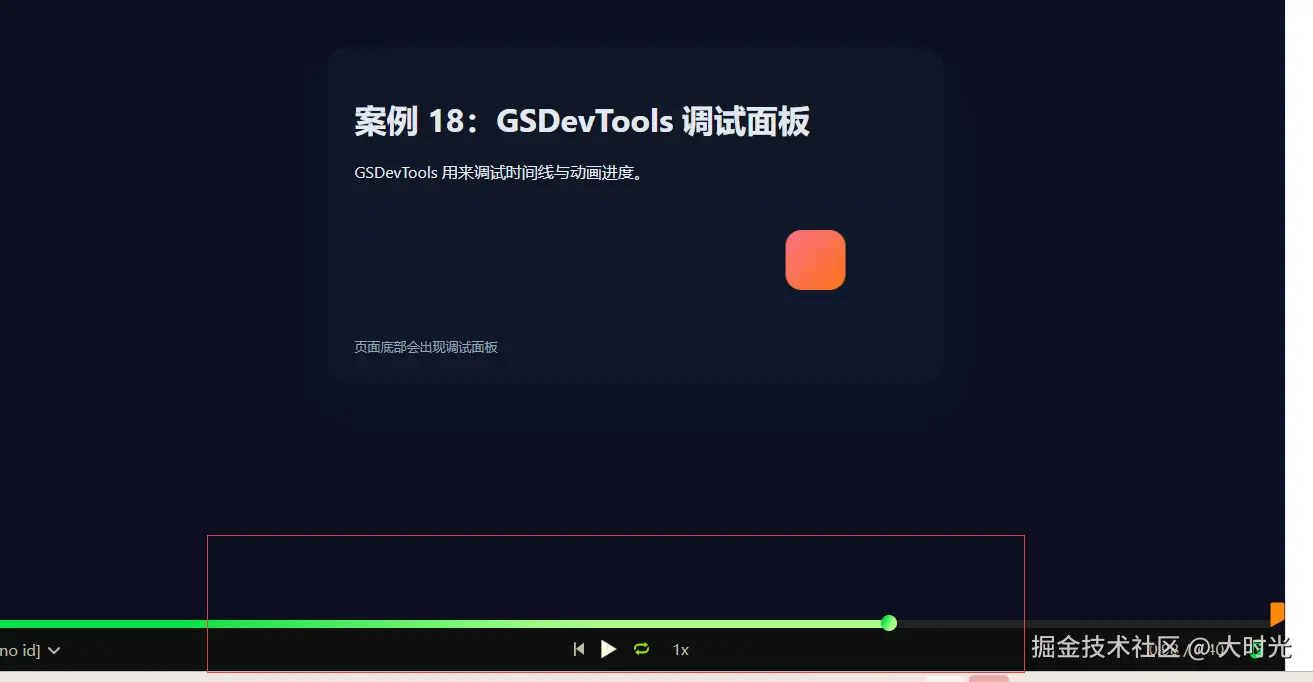The width and height of the screenshot is (1313, 682).
Task: Open the [no id] animation dropdown
Action: (30, 650)
